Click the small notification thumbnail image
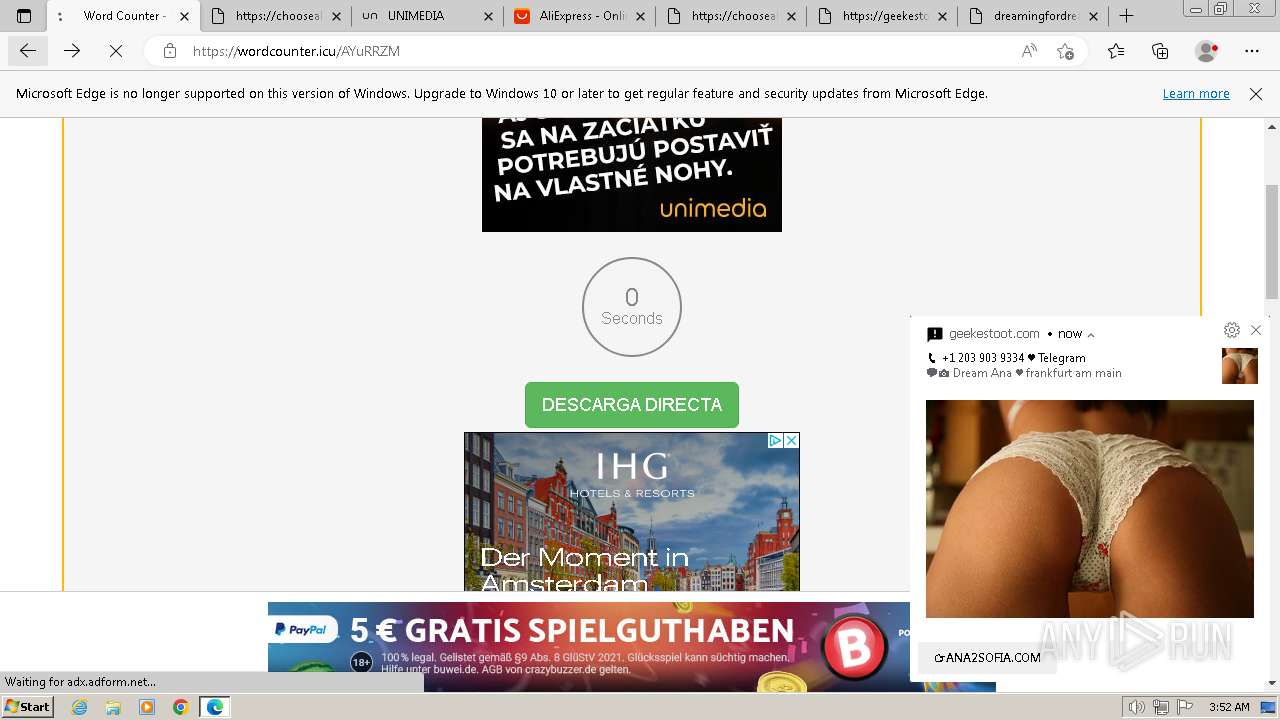The width and height of the screenshot is (1280, 720). pos(1240,366)
